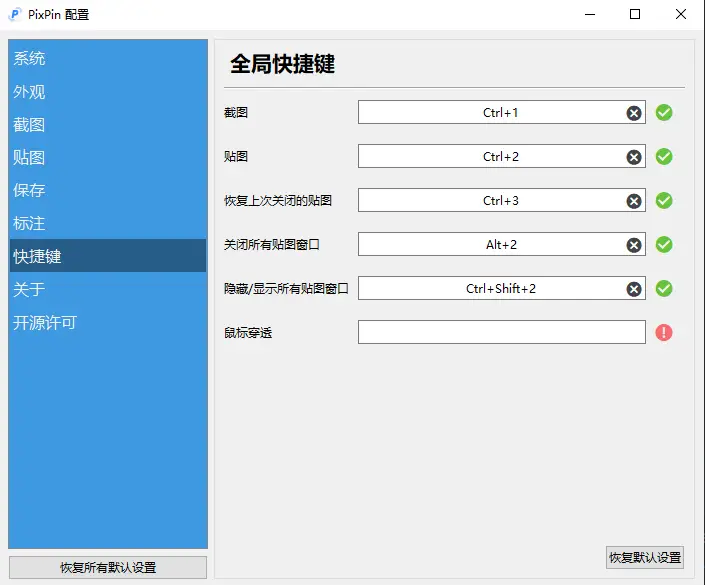Open the 截图 page in the sidebar
Screen dimensions: 705x585
(x=107, y=125)
